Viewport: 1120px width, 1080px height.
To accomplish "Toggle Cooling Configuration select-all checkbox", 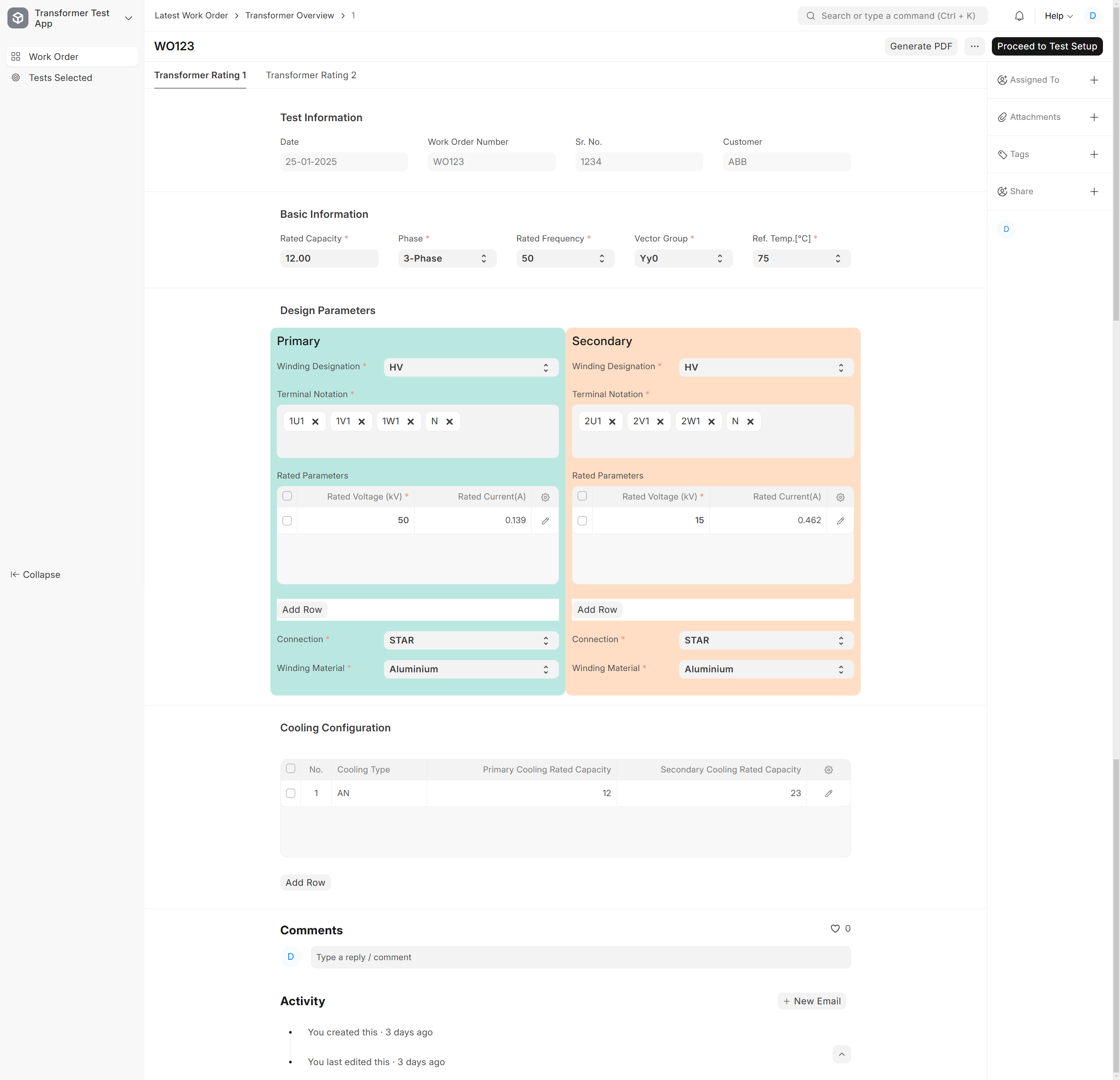I will click(x=290, y=769).
